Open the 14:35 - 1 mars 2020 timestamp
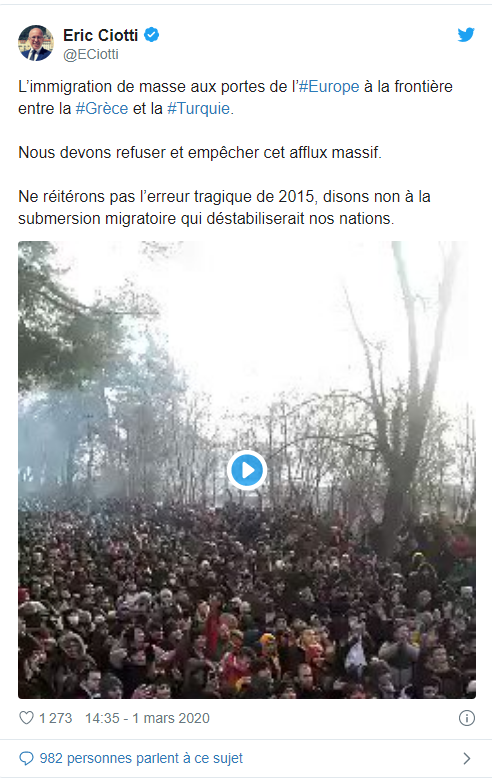Screen dimensions: 492x781 pos(147,718)
